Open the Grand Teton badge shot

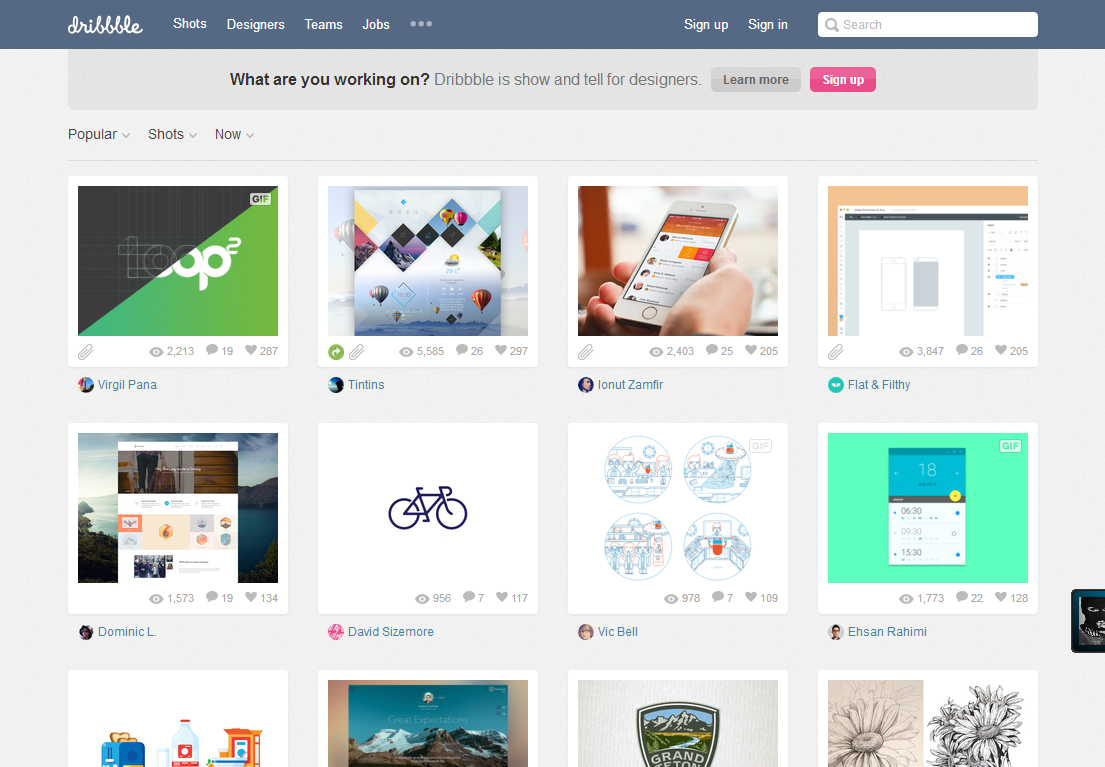678,723
